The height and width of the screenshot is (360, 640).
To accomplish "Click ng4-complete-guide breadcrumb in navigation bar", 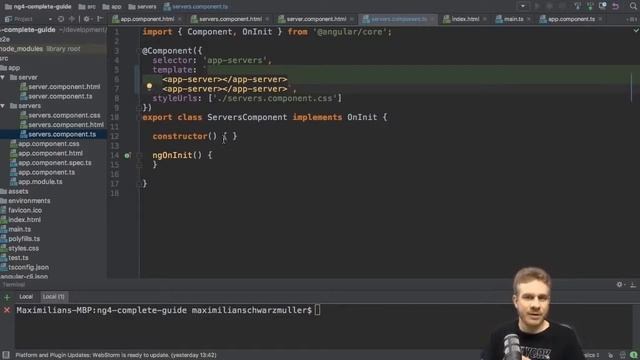I will pyautogui.click(x=38, y=7).
